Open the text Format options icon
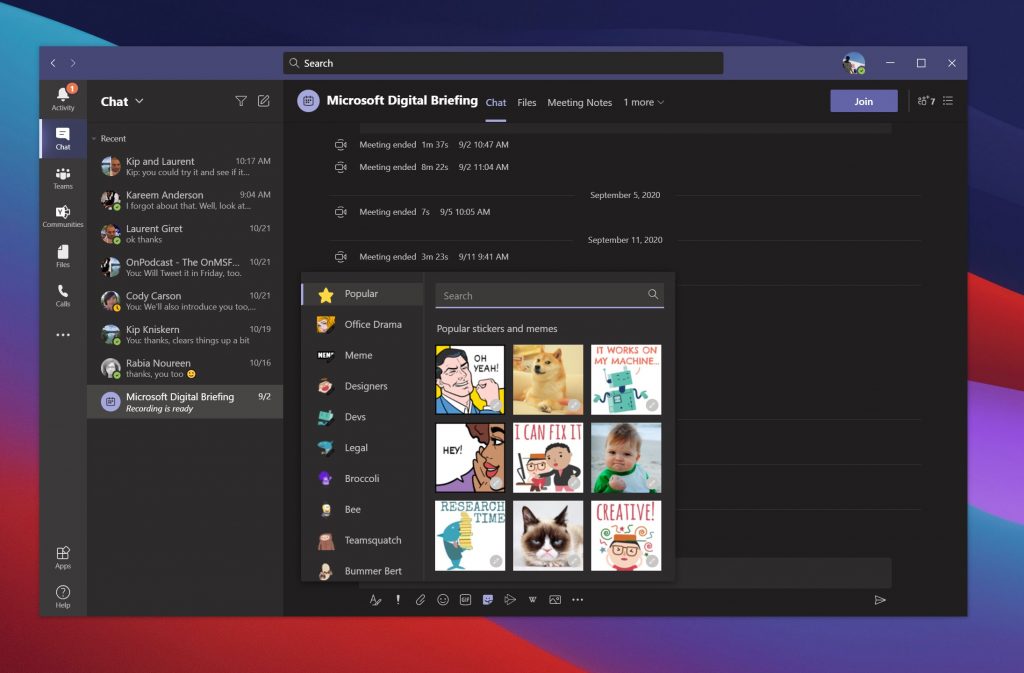This screenshot has width=1024, height=673. tap(375, 600)
